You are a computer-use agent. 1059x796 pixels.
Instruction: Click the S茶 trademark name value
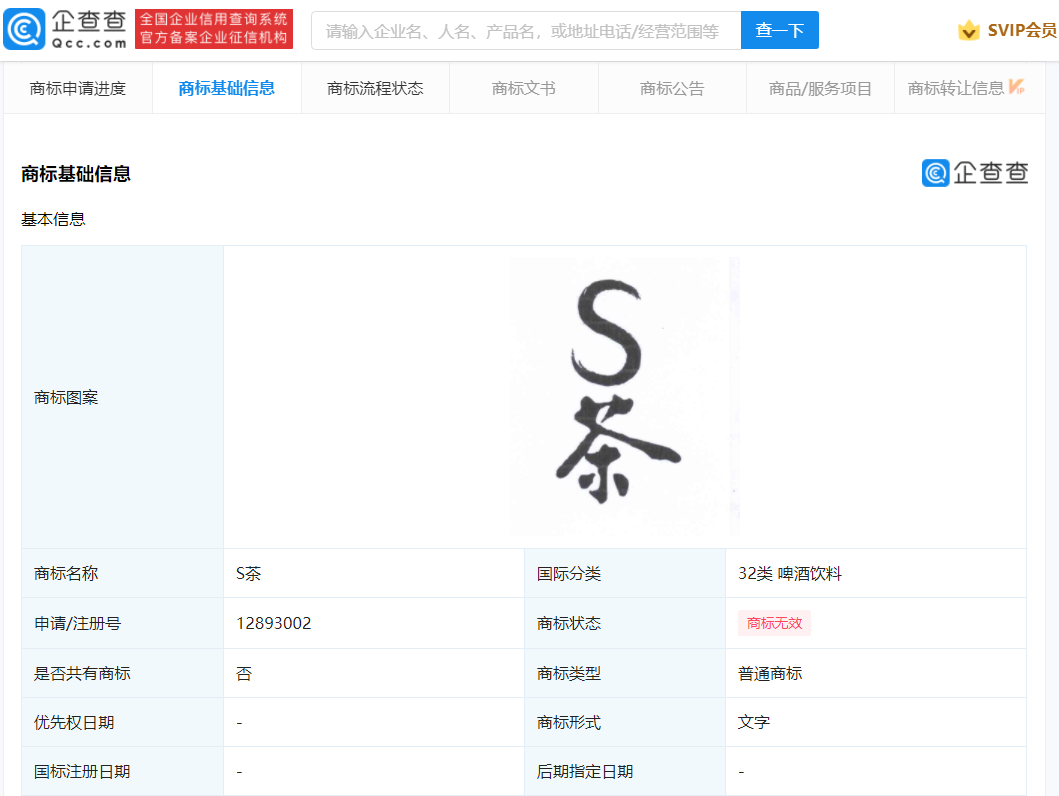pyautogui.click(x=248, y=573)
